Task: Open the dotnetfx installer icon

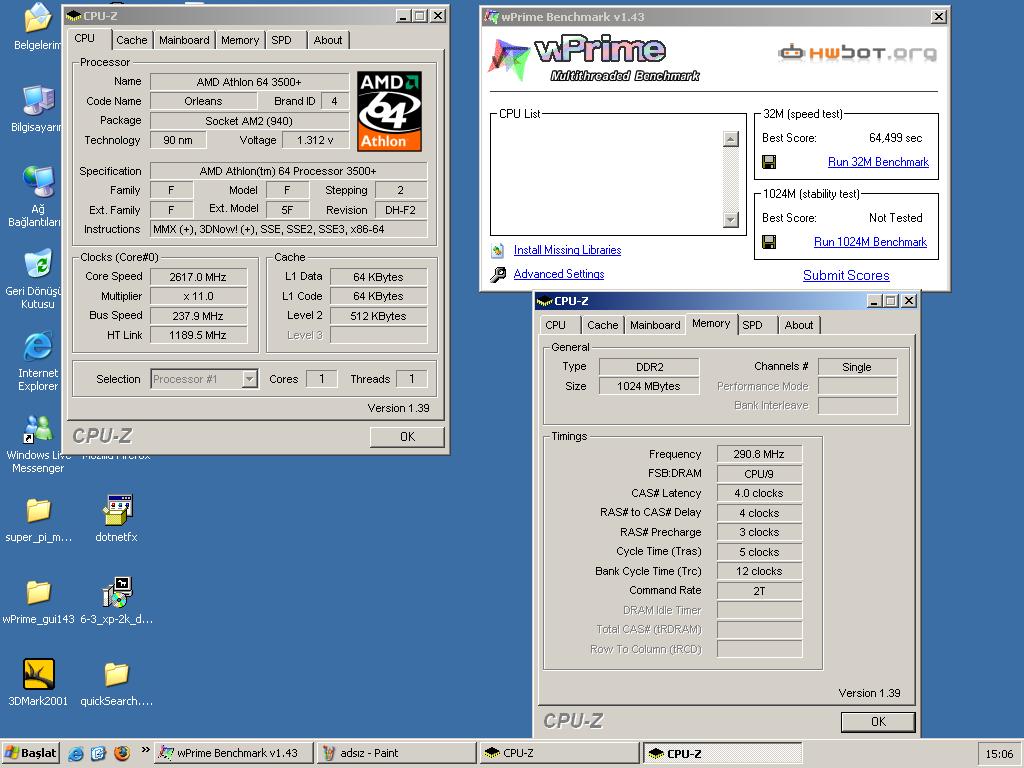Action: pos(118,510)
